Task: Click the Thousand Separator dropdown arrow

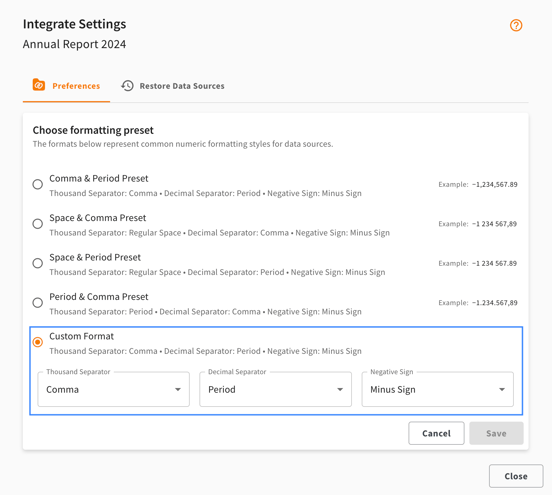Action: 178,389
